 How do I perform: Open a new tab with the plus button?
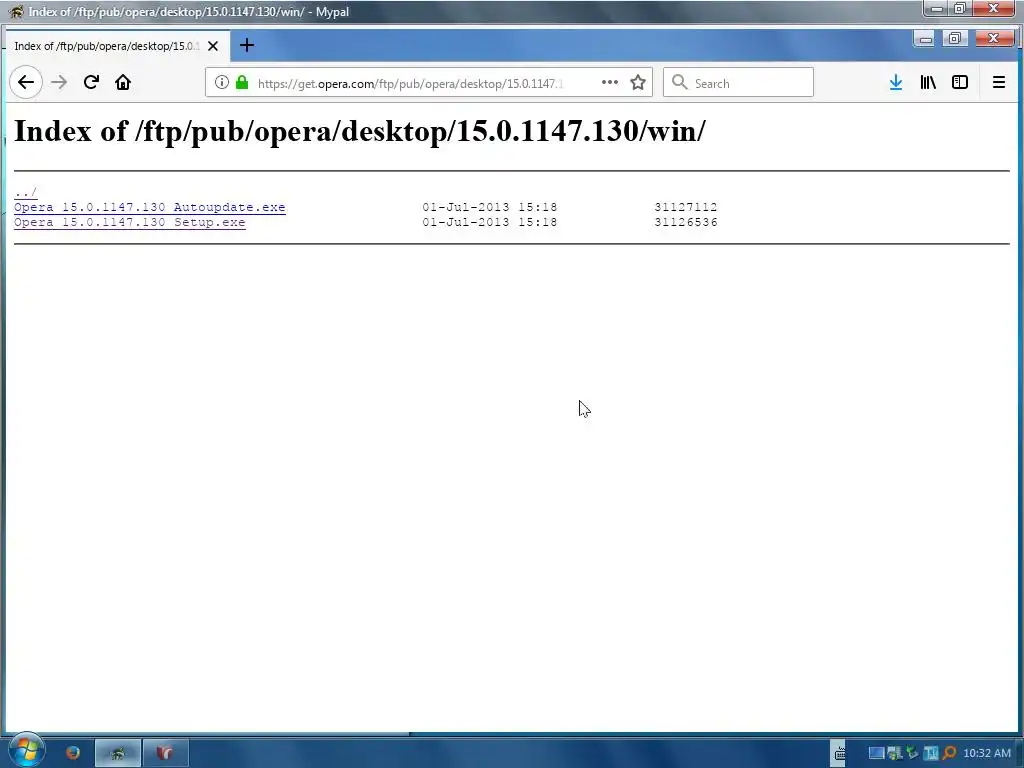pos(247,46)
